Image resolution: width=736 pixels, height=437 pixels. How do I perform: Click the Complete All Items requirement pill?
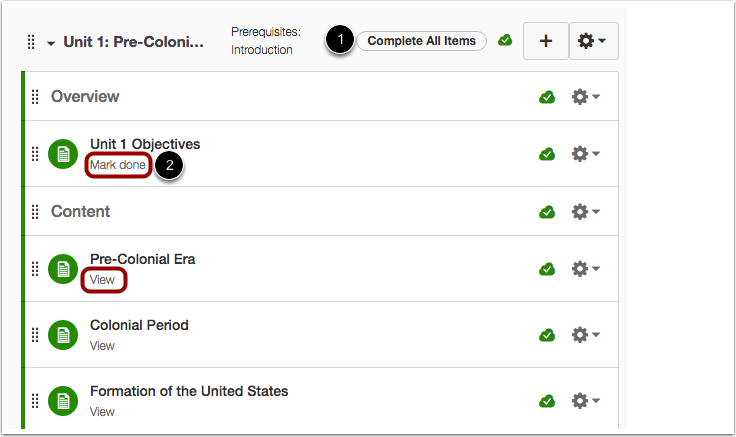tap(422, 41)
